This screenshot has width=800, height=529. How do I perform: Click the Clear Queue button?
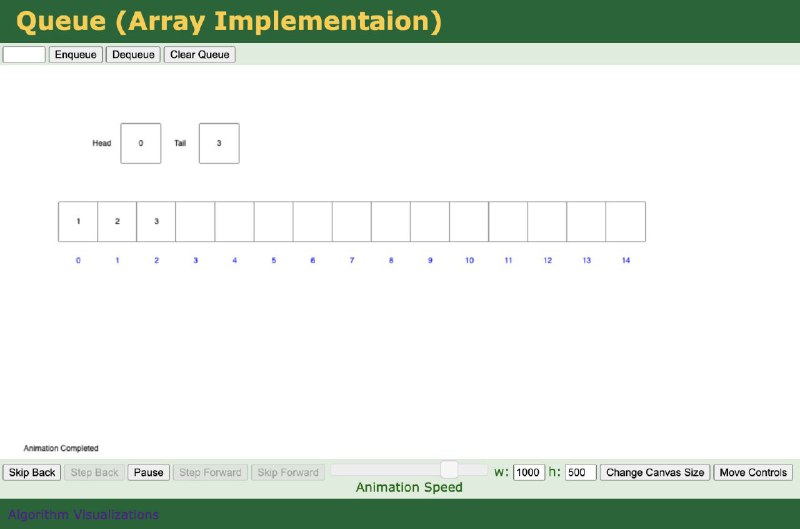pyautogui.click(x=200, y=54)
